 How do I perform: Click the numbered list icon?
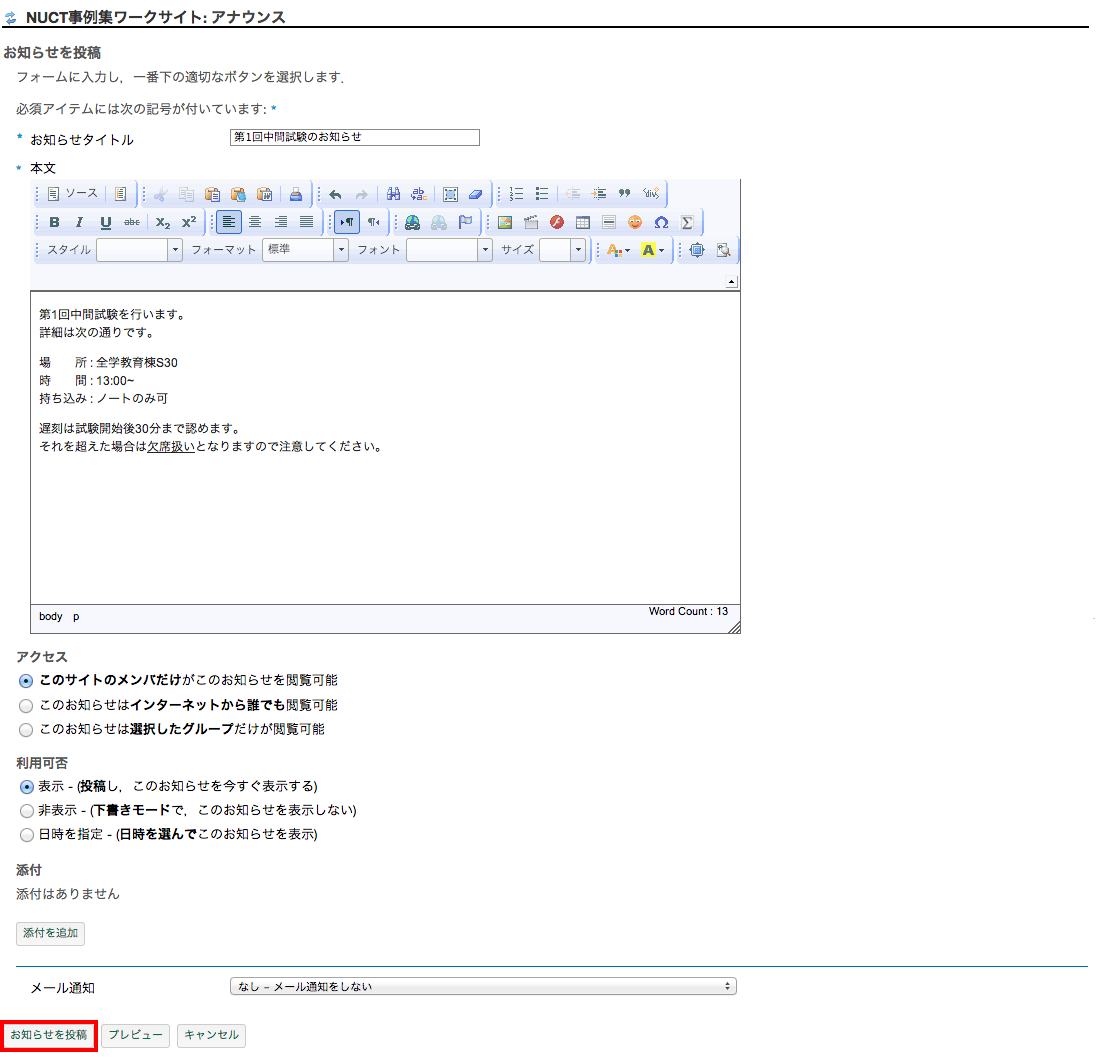click(x=516, y=194)
